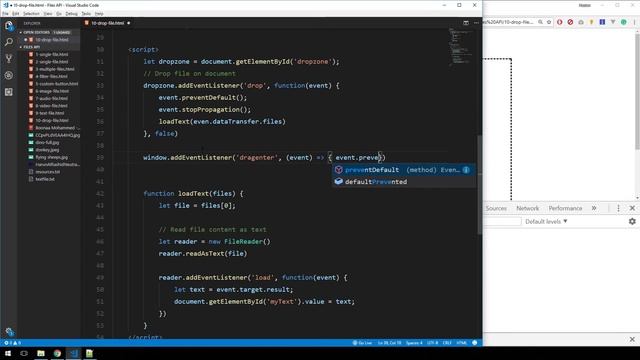Open DevTools settings gear
Viewport: 640px width, 360px height.
632,221
